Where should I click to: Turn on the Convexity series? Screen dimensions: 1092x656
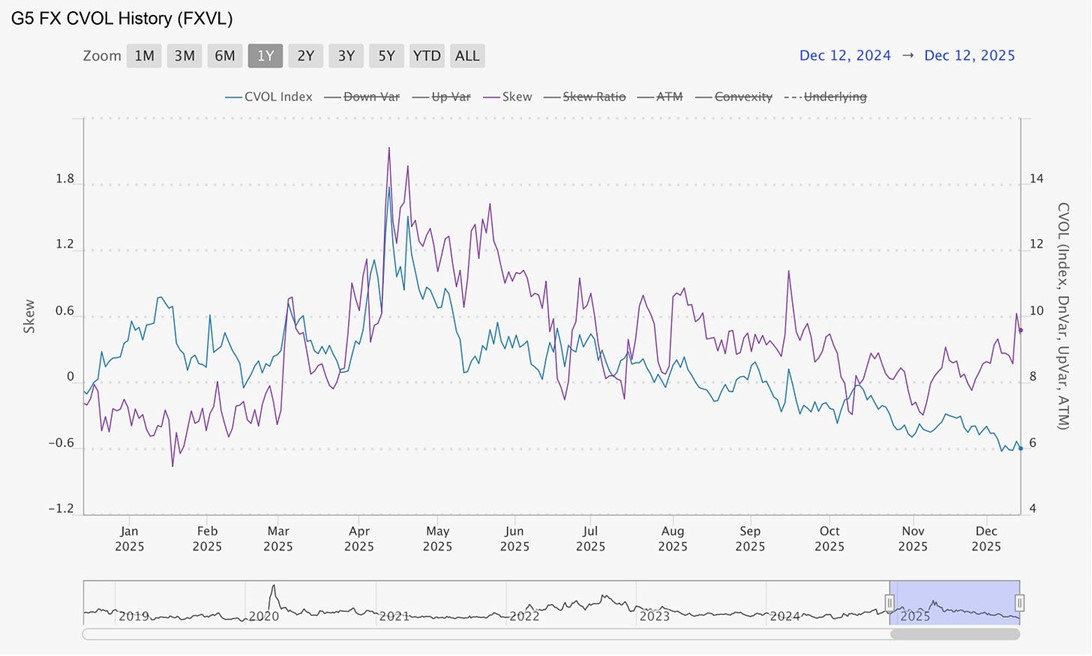[734, 97]
